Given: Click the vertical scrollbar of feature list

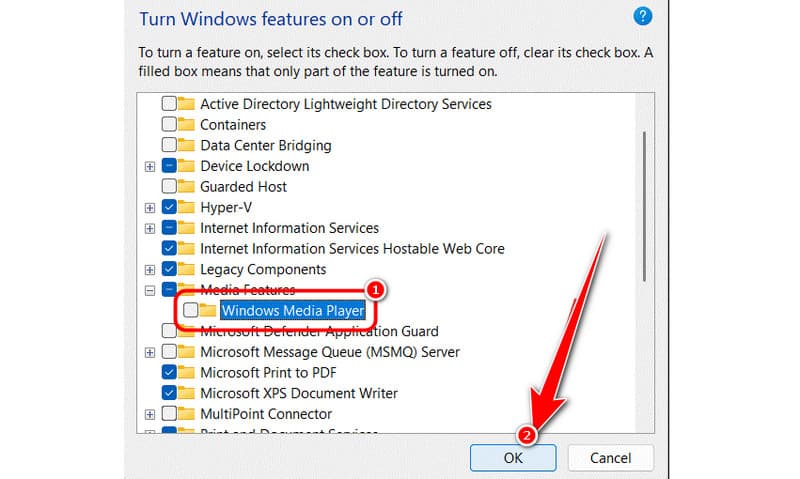Looking at the screenshot, I should point(645,200).
